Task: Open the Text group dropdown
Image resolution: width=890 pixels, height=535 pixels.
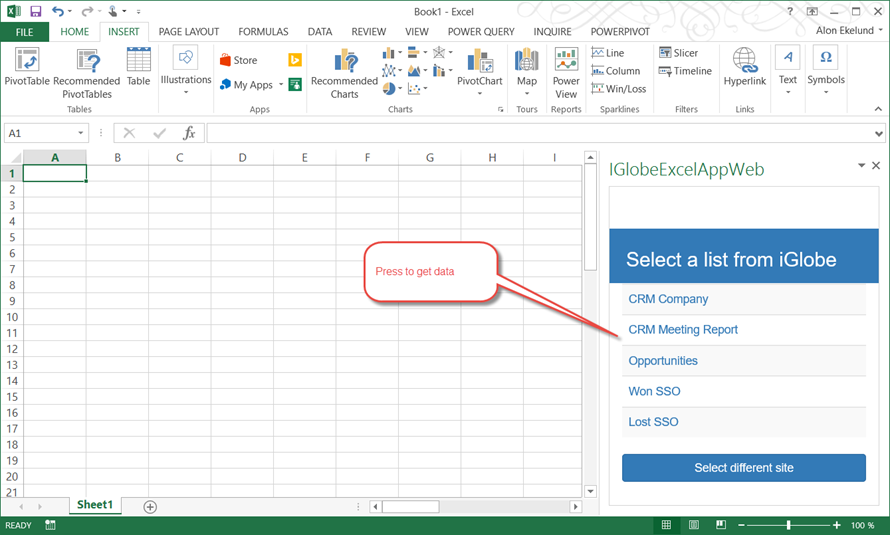Action: tap(788, 70)
